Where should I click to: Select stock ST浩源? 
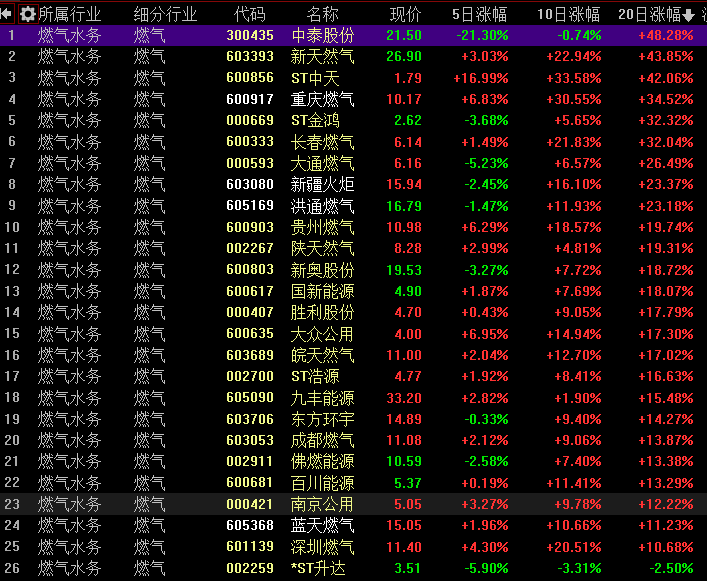click(316, 376)
